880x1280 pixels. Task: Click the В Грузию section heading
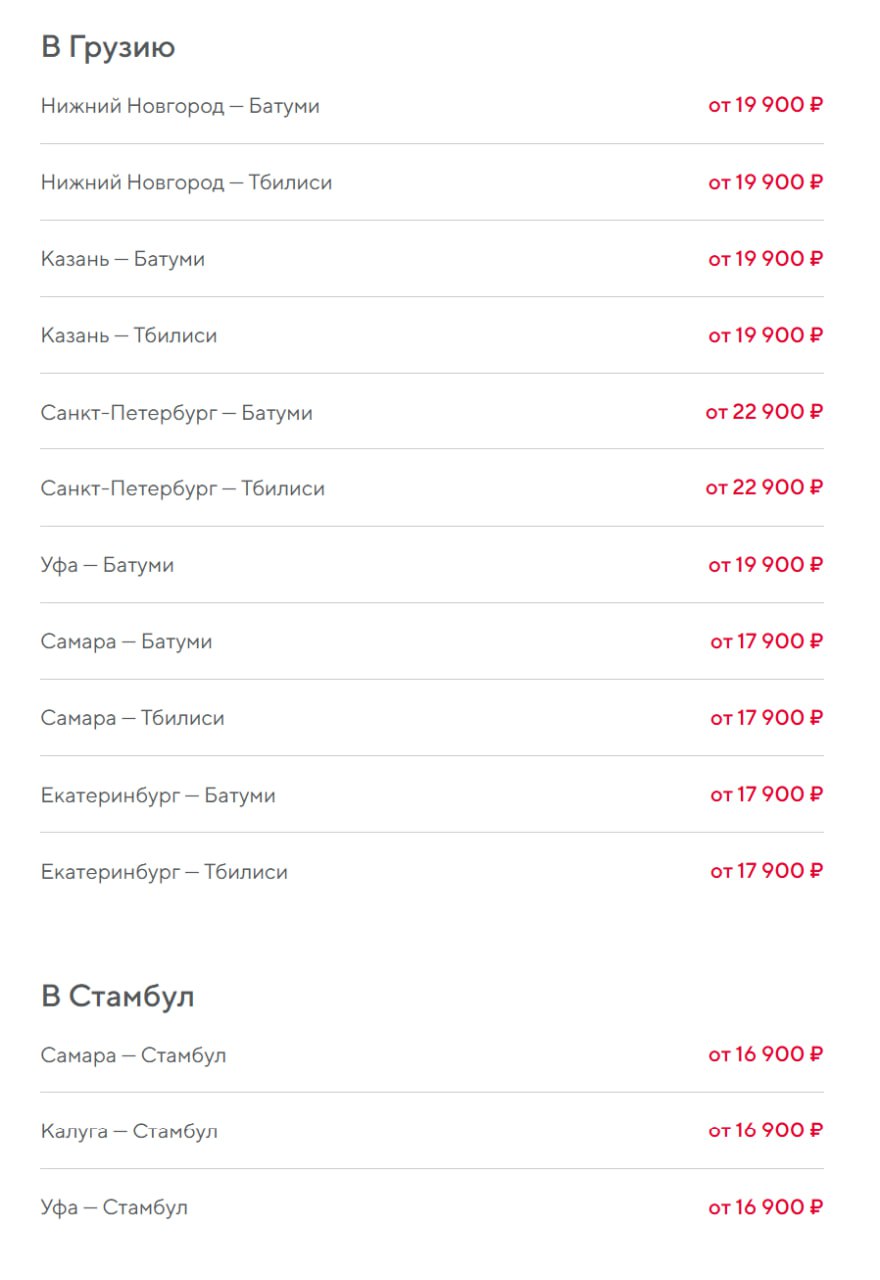point(108,47)
